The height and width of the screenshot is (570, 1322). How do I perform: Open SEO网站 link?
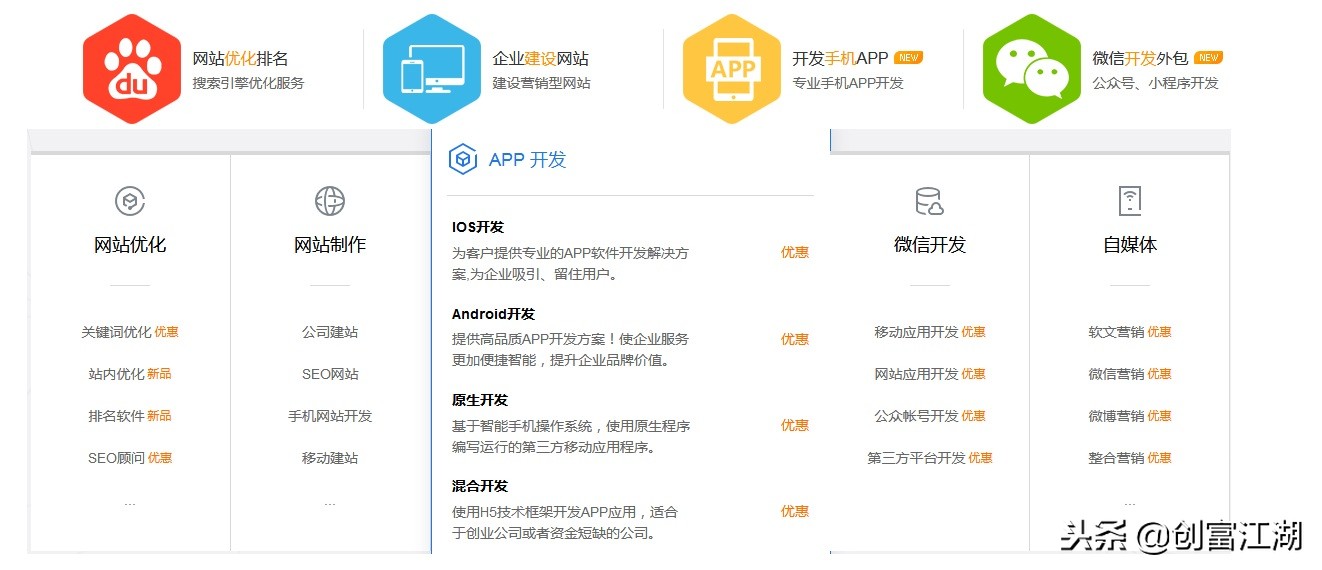[x=330, y=374]
